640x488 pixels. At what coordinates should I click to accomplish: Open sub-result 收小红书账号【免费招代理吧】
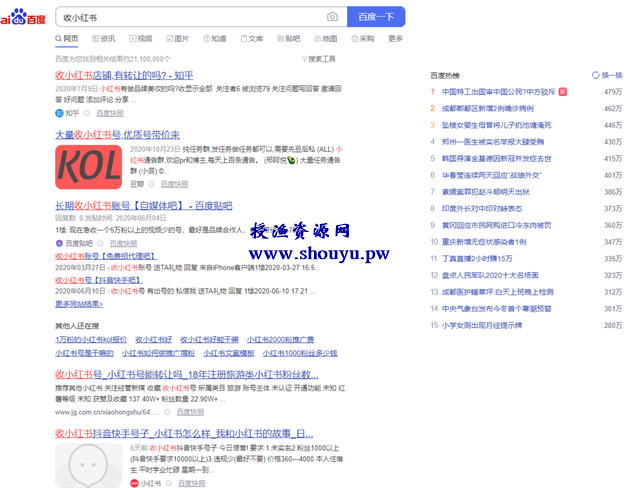(106, 256)
